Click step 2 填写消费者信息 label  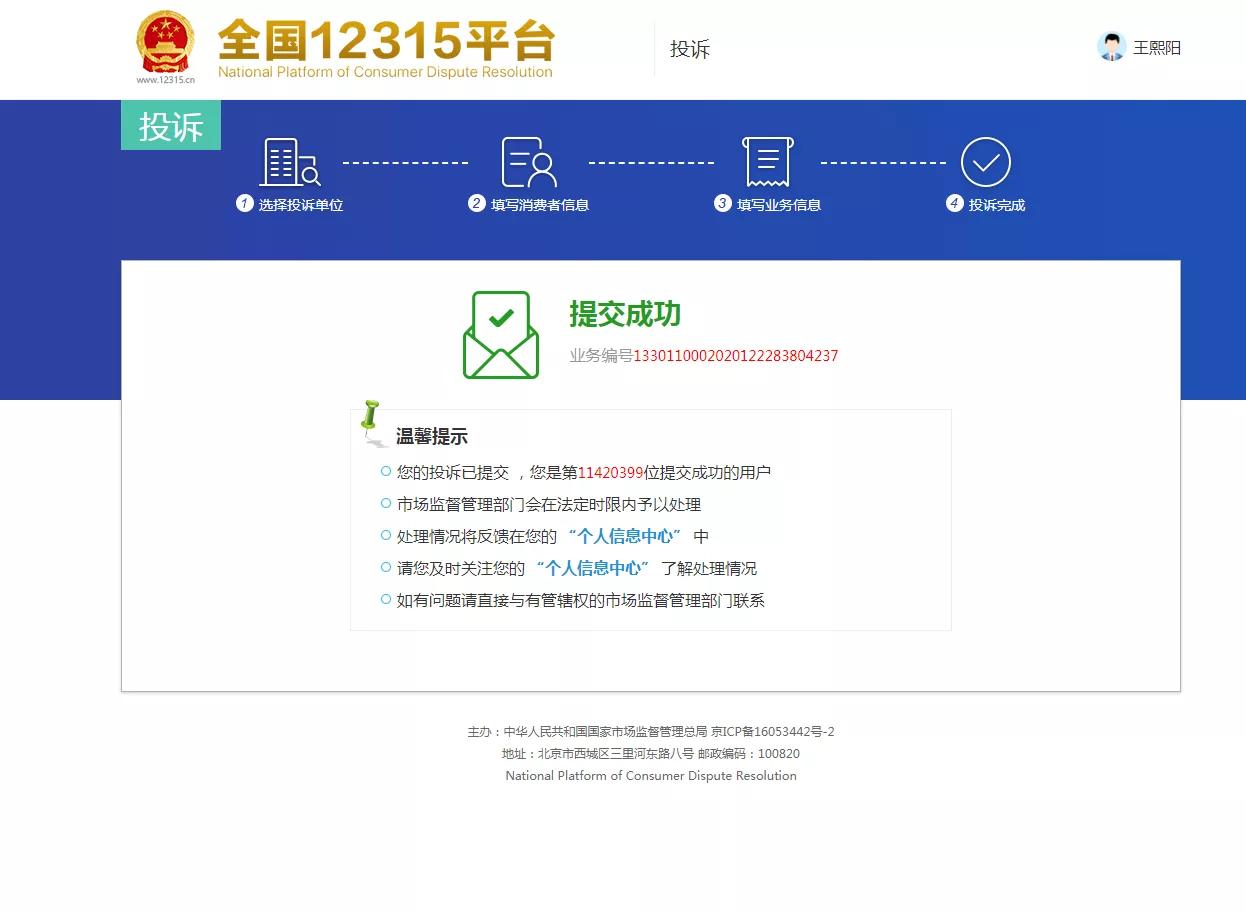539,205
